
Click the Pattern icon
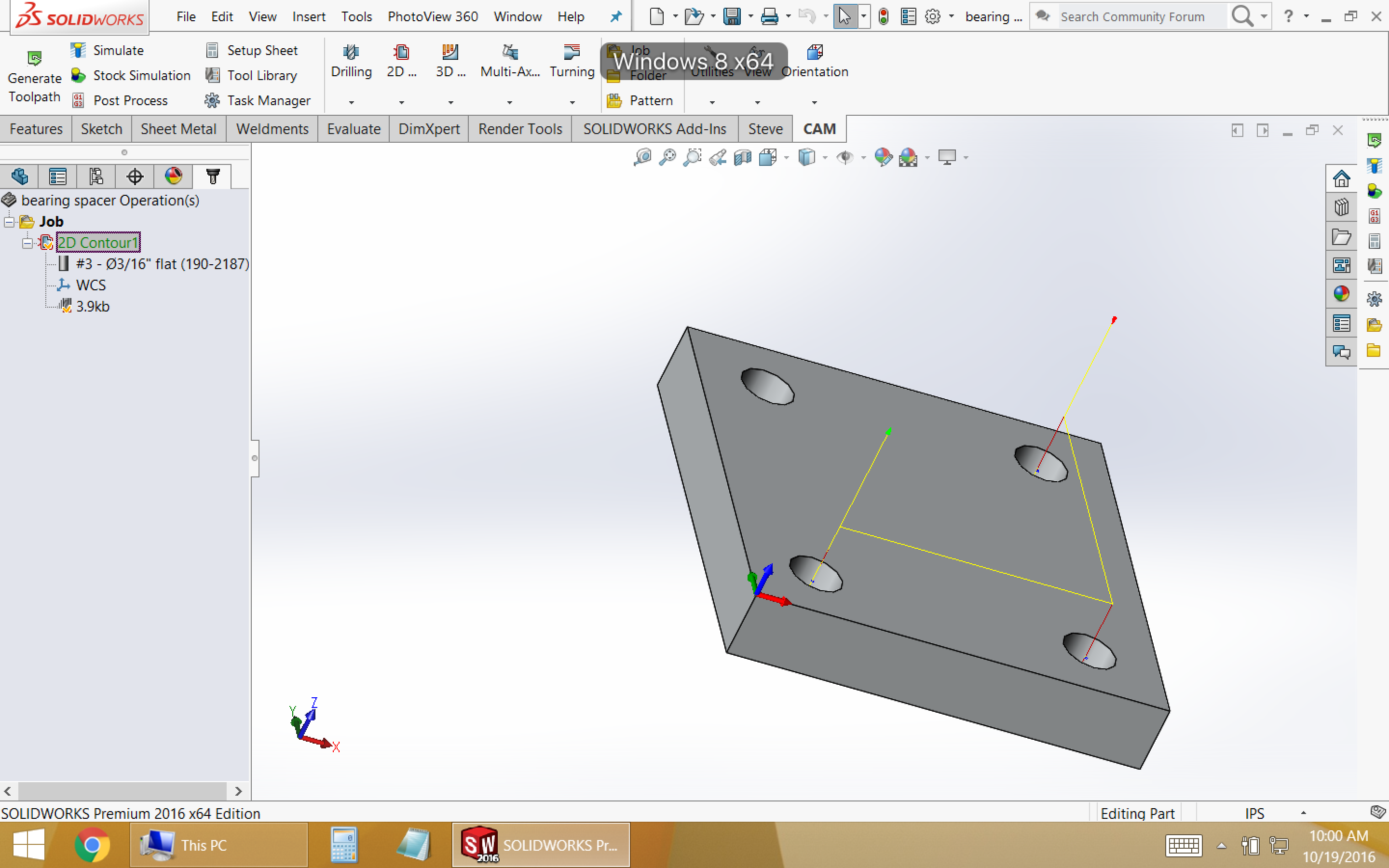tap(614, 100)
